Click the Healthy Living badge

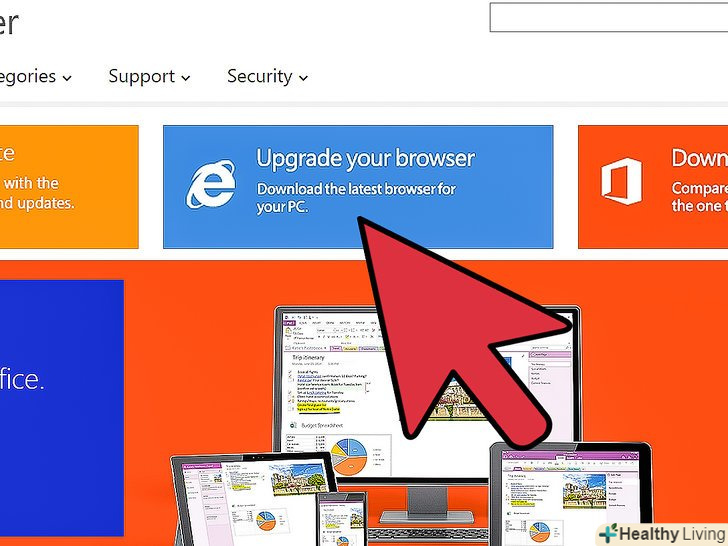[x=663, y=533]
